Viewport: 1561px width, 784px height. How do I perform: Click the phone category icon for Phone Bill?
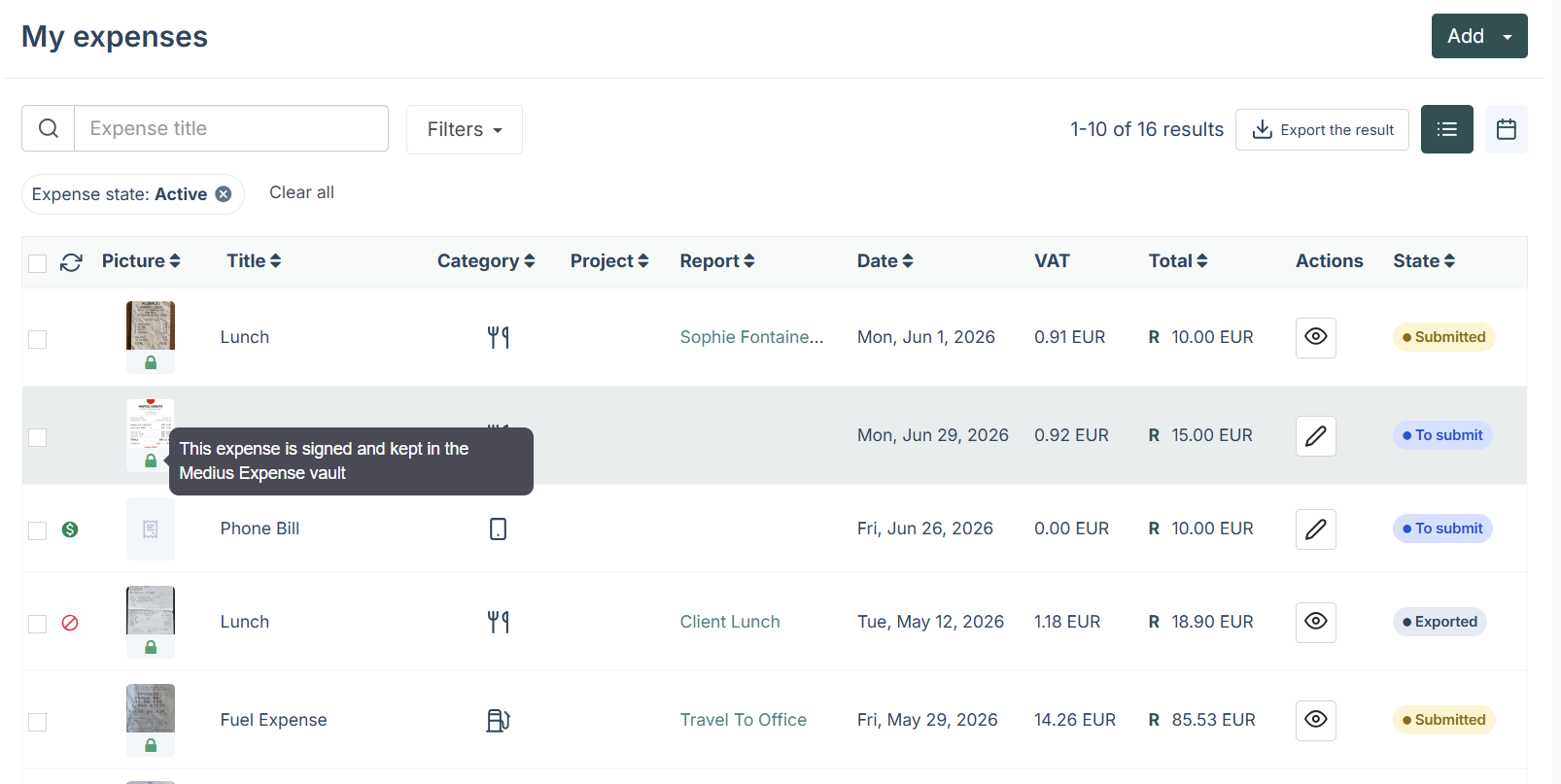point(499,528)
